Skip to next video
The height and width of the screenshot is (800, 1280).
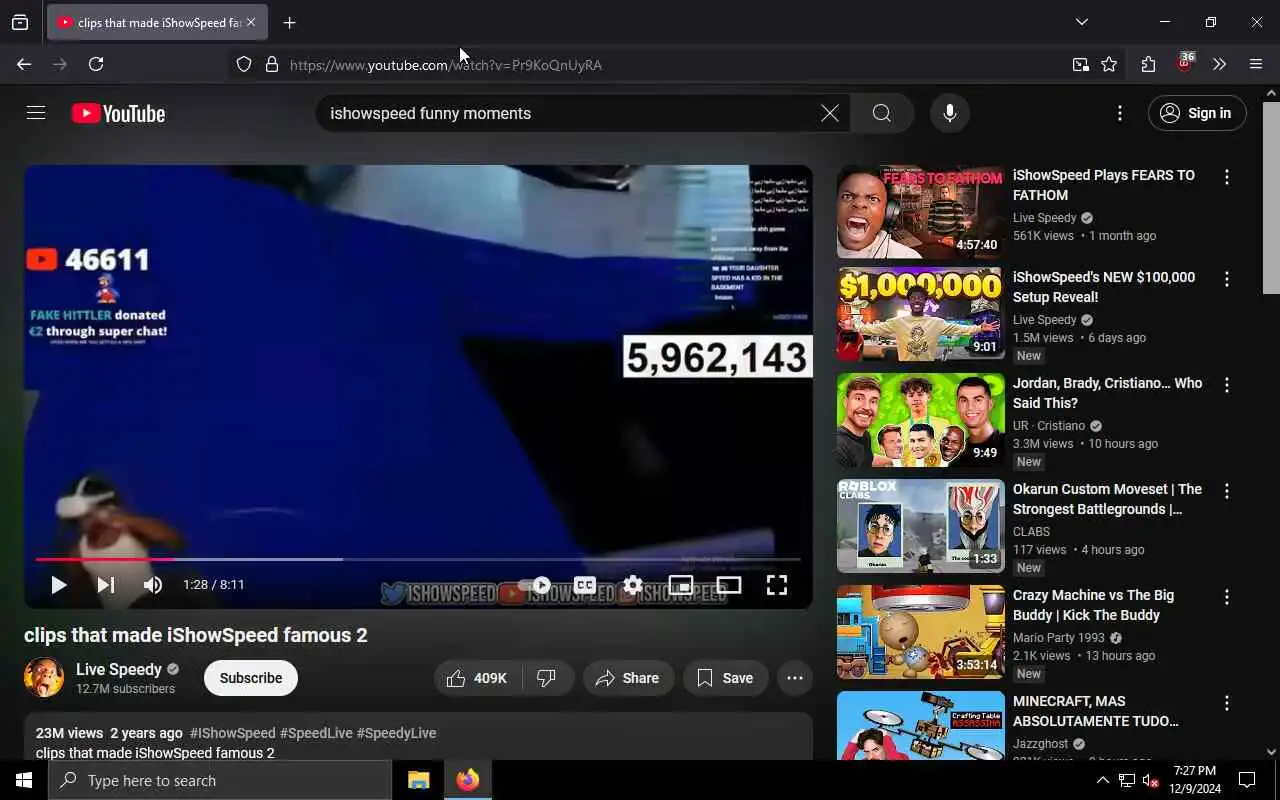click(106, 585)
